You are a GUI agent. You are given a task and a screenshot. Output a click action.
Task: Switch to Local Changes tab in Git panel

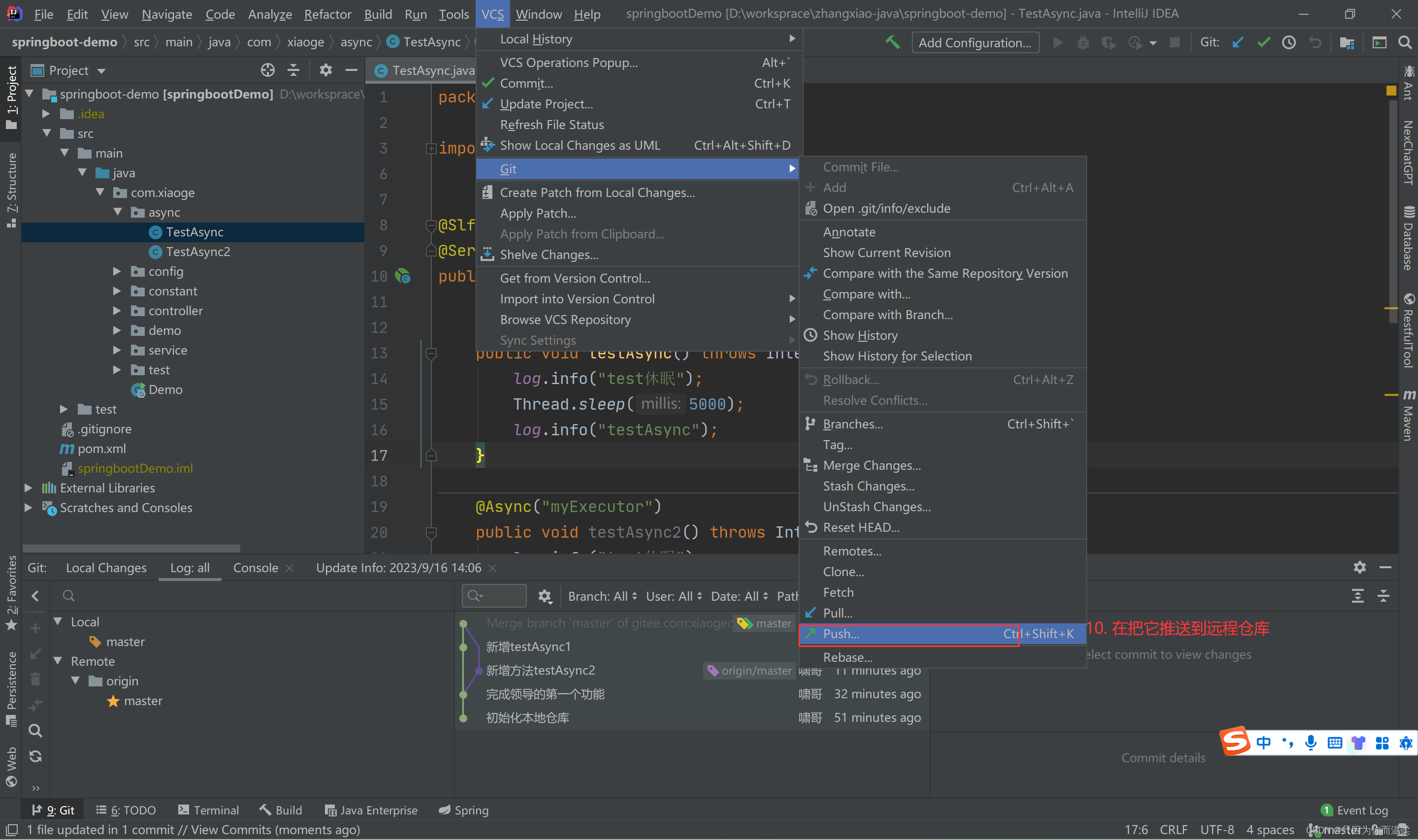[106, 568]
